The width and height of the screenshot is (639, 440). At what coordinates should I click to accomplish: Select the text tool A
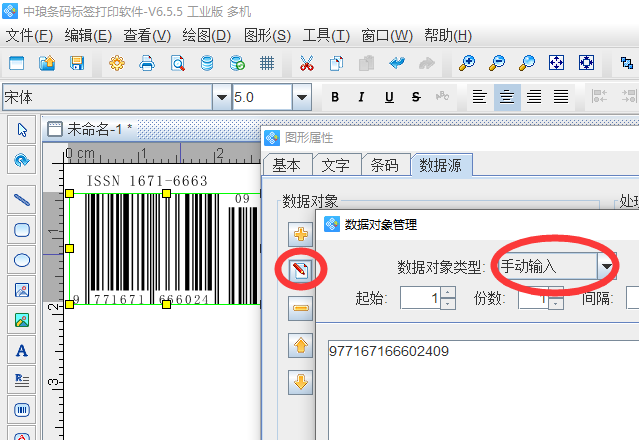(22, 350)
